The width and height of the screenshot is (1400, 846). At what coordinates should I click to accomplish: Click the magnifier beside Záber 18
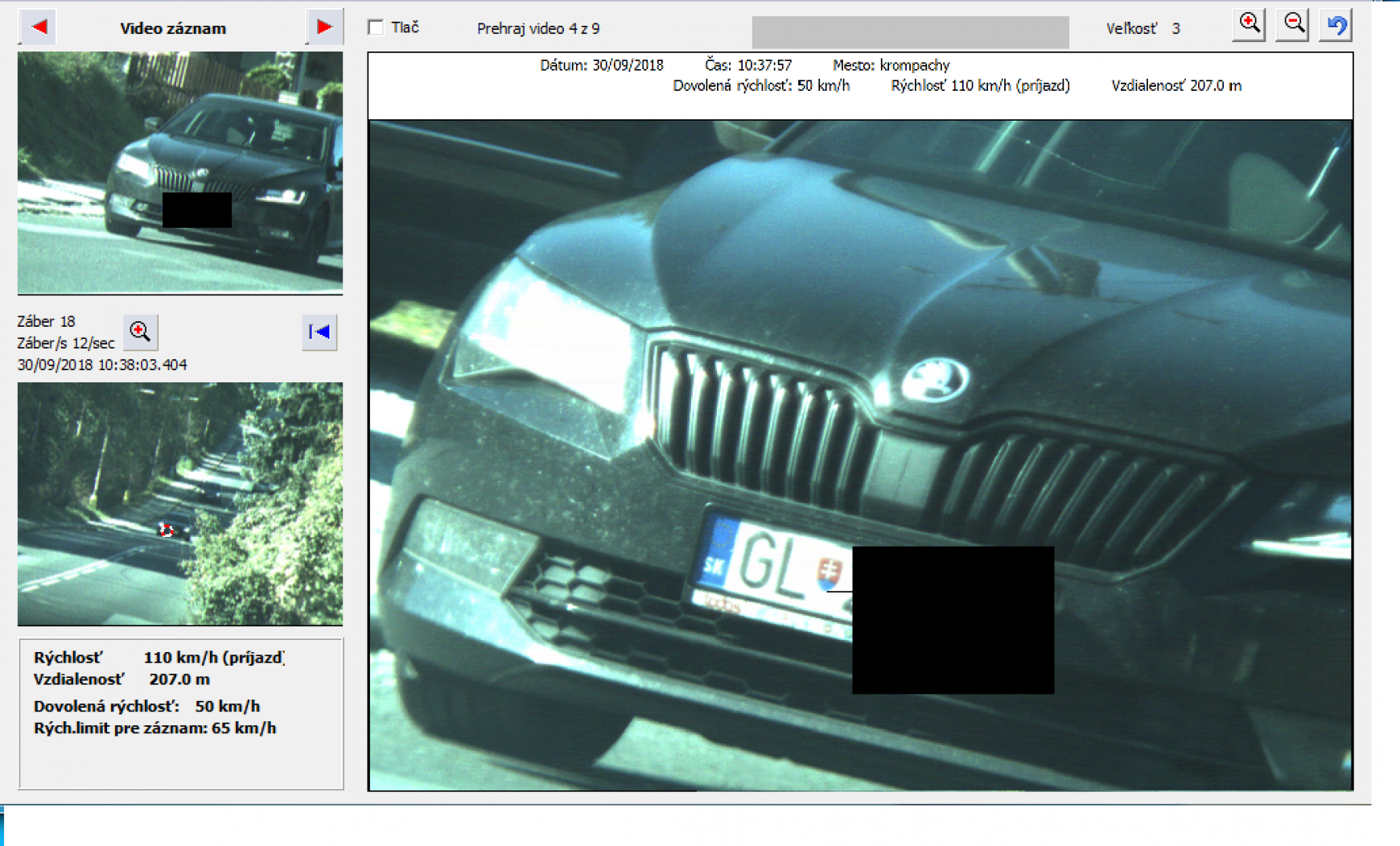(141, 332)
